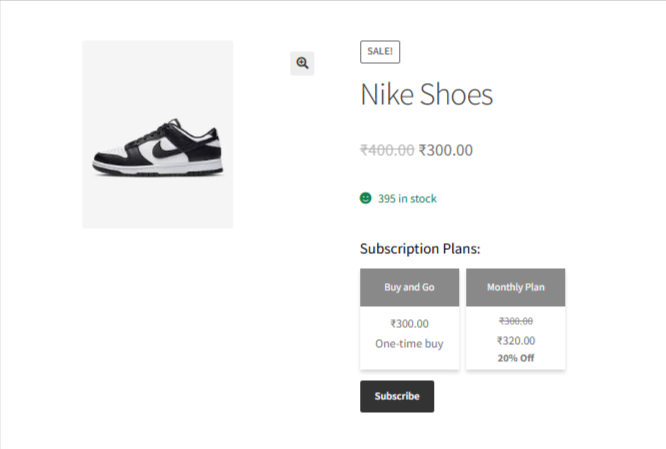666x449 pixels.
Task: Click the 395 in stock text
Action: pyautogui.click(x=407, y=198)
